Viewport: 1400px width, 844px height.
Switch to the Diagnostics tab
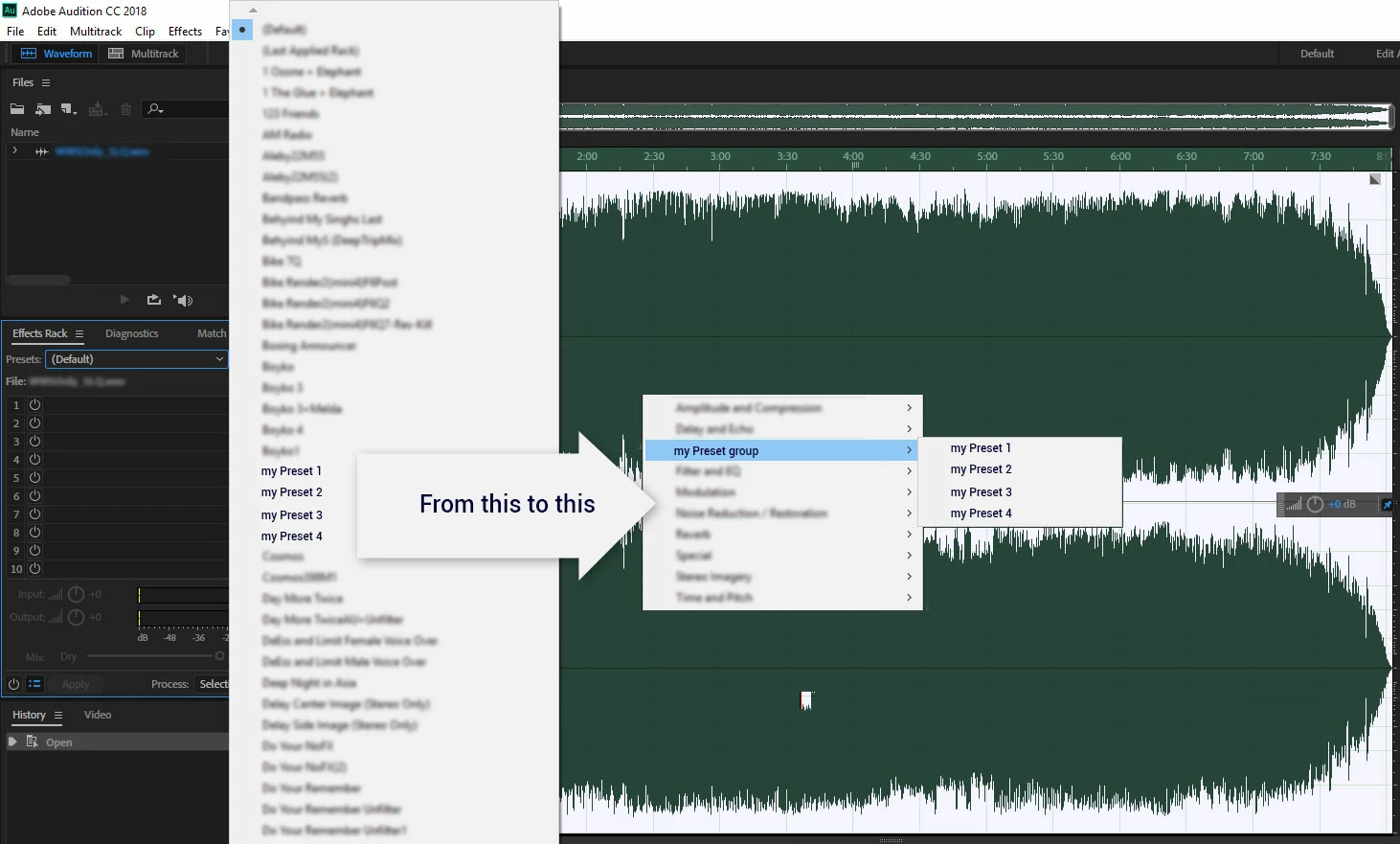click(131, 334)
